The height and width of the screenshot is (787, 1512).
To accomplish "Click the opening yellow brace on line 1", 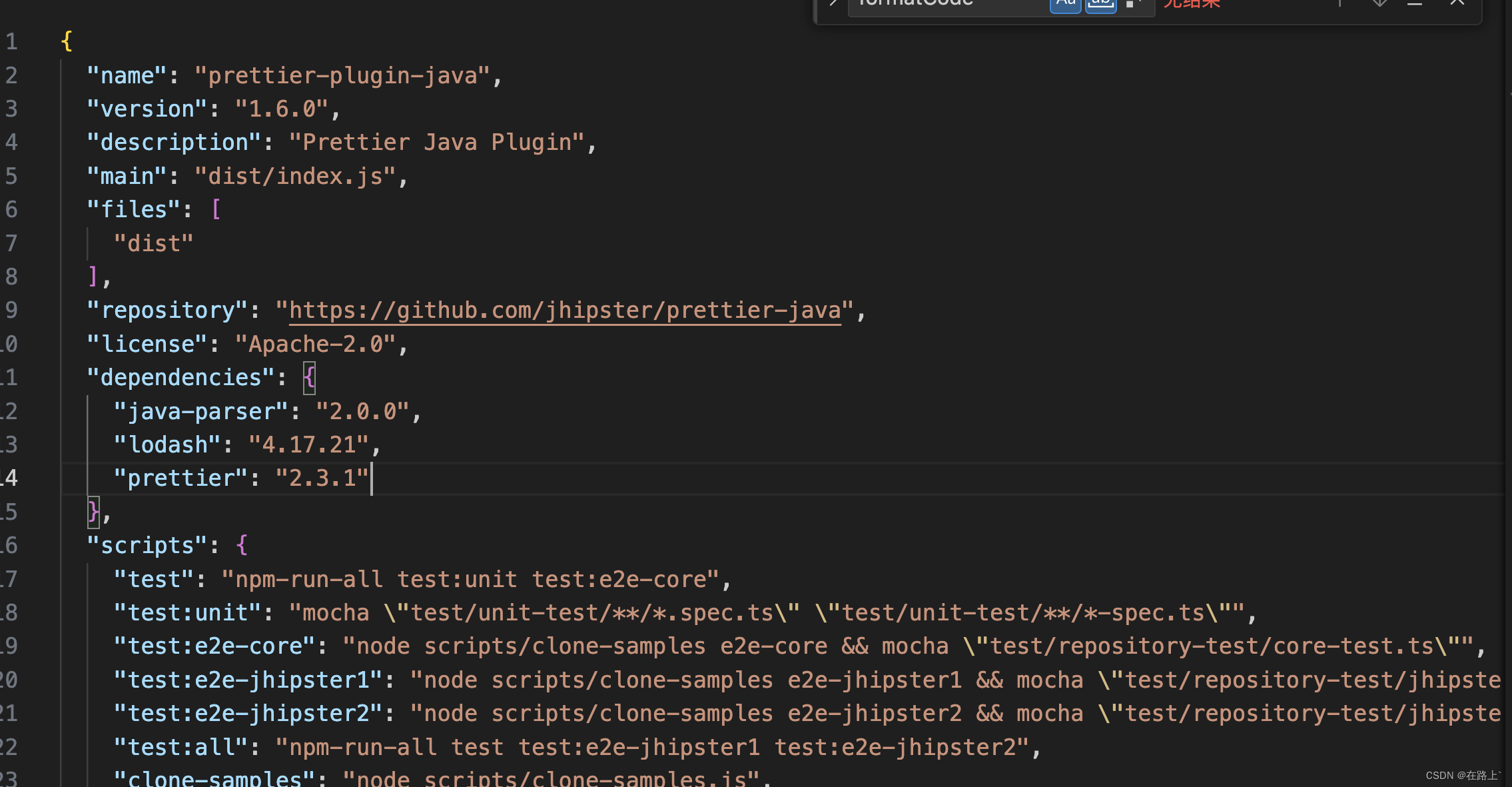I will point(66,41).
